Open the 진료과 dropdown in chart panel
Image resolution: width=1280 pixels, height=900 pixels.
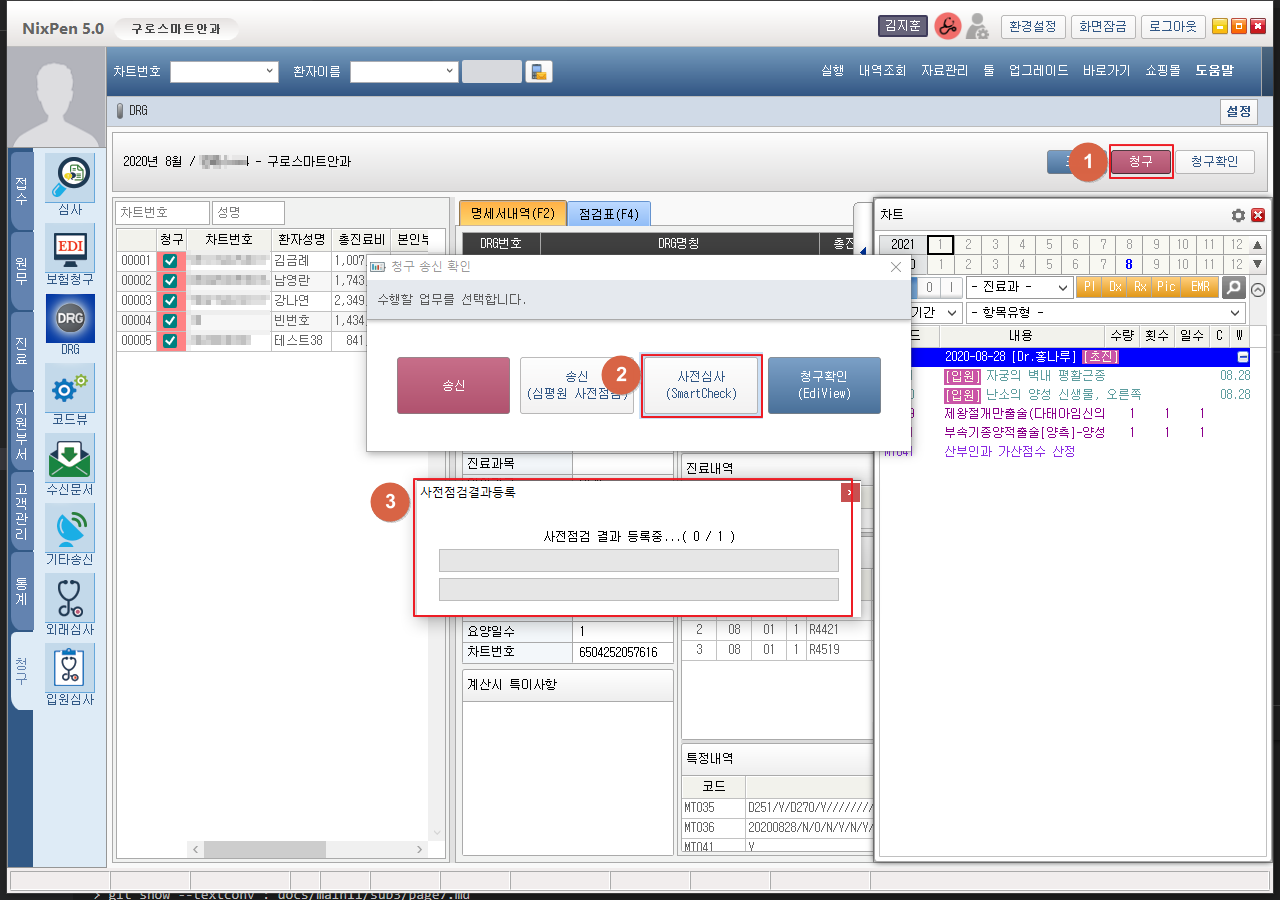point(1019,287)
